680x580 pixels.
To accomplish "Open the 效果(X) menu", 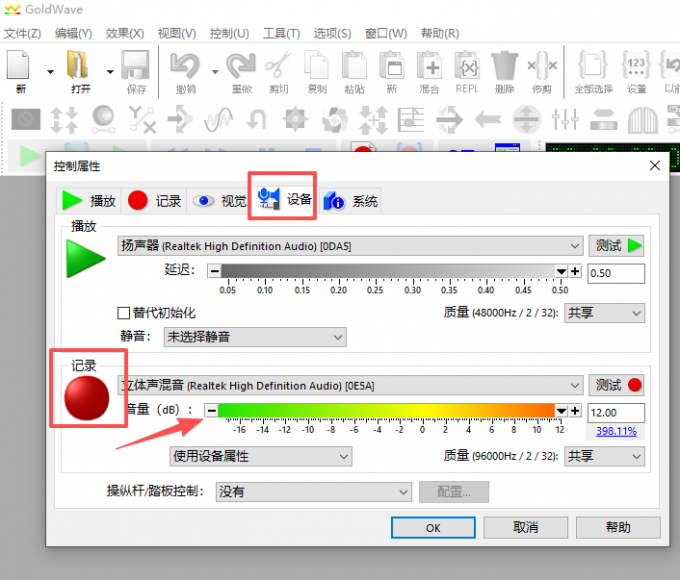I will click(124, 33).
